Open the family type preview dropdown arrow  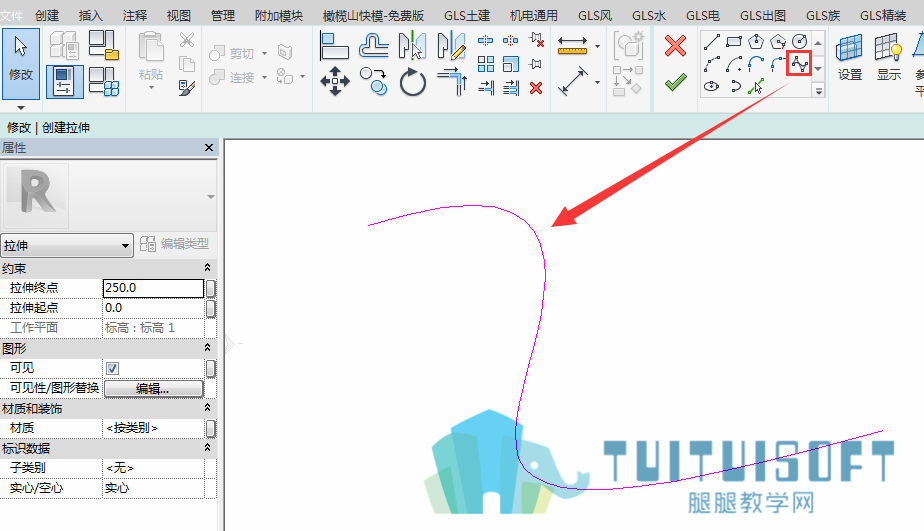point(210,197)
